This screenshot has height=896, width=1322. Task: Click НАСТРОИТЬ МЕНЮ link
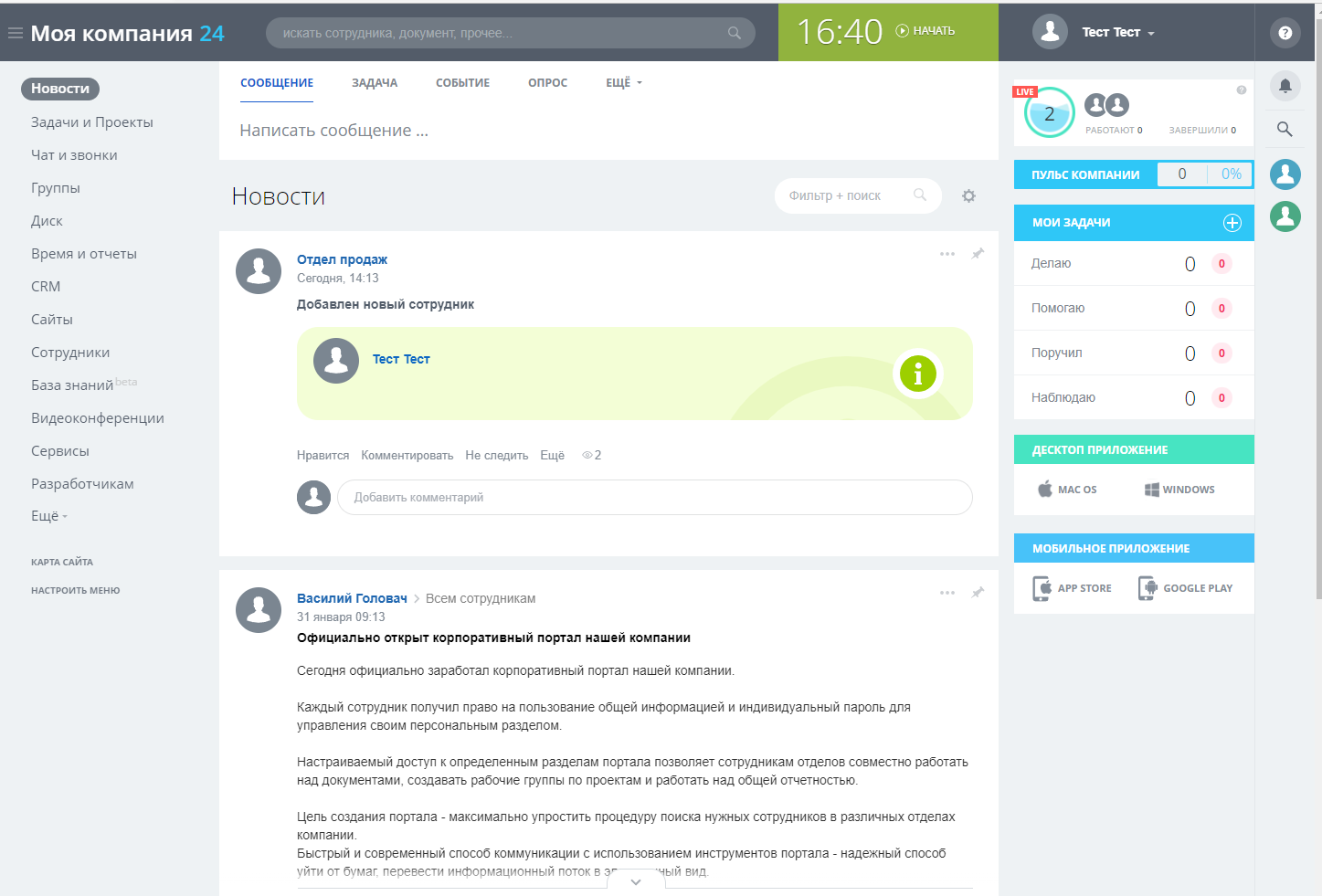pos(76,590)
